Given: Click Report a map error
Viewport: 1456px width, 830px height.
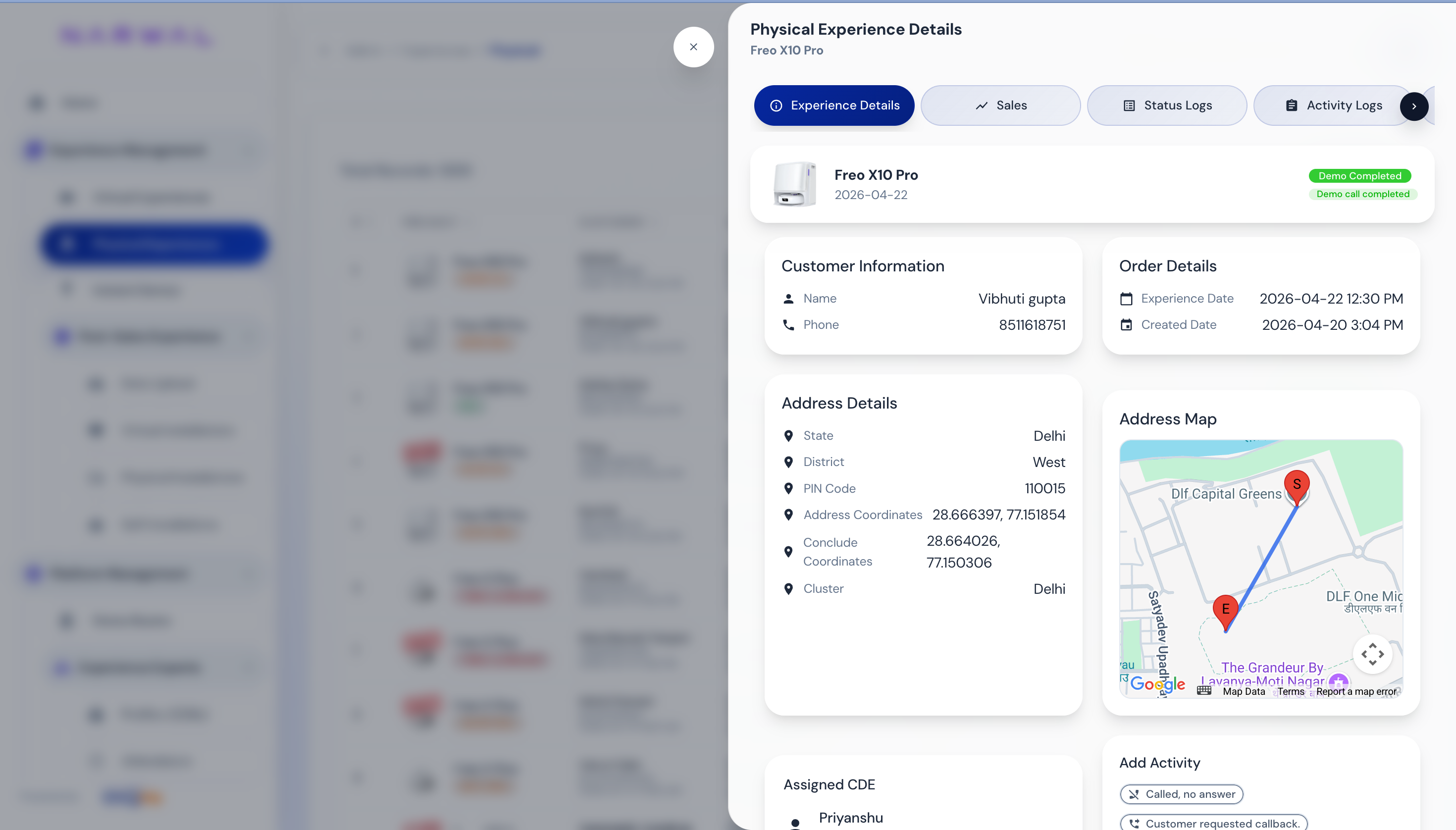Looking at the screenshot, I should tap(1356, 691).
